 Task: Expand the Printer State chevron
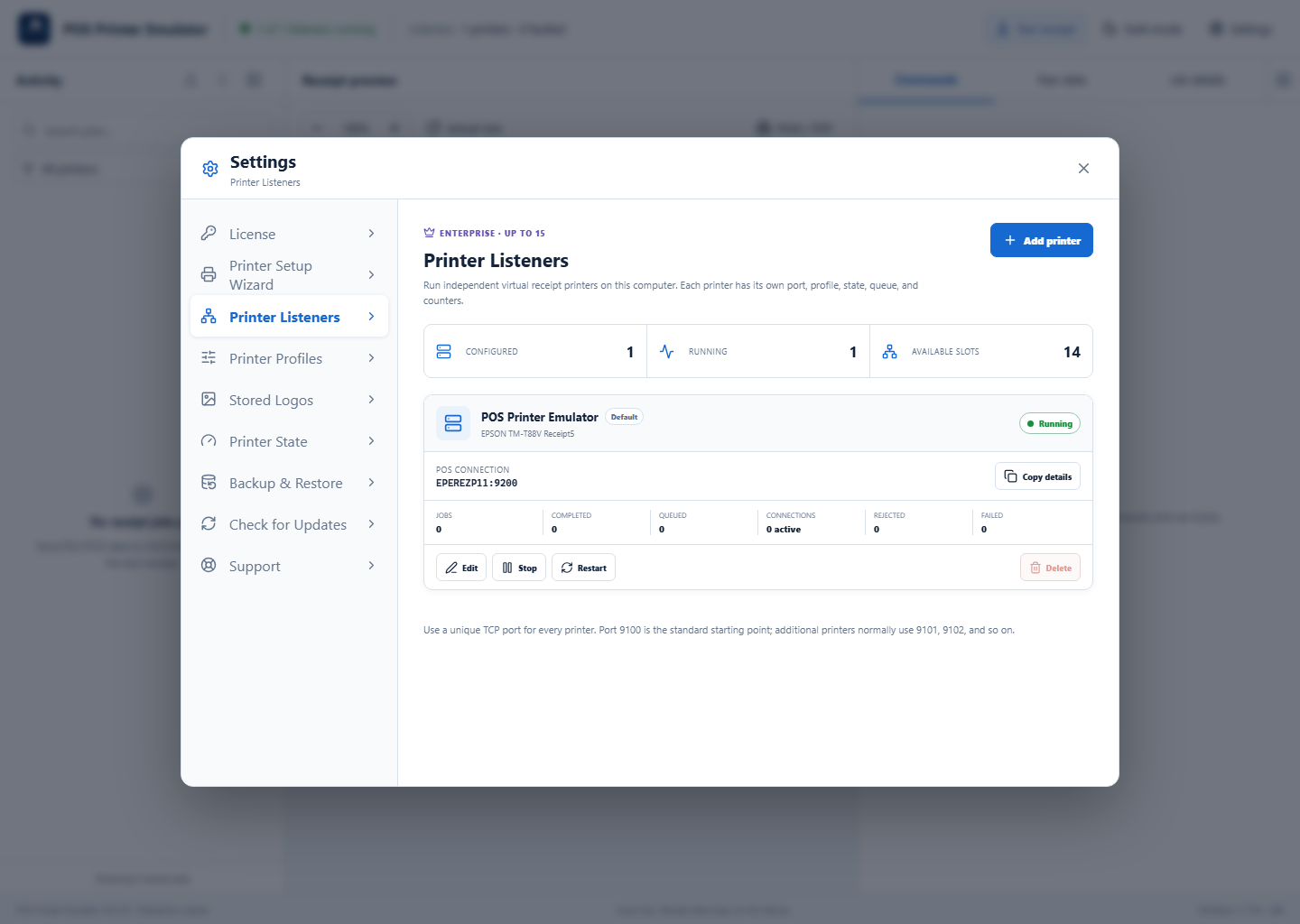[x=371, y=441]
